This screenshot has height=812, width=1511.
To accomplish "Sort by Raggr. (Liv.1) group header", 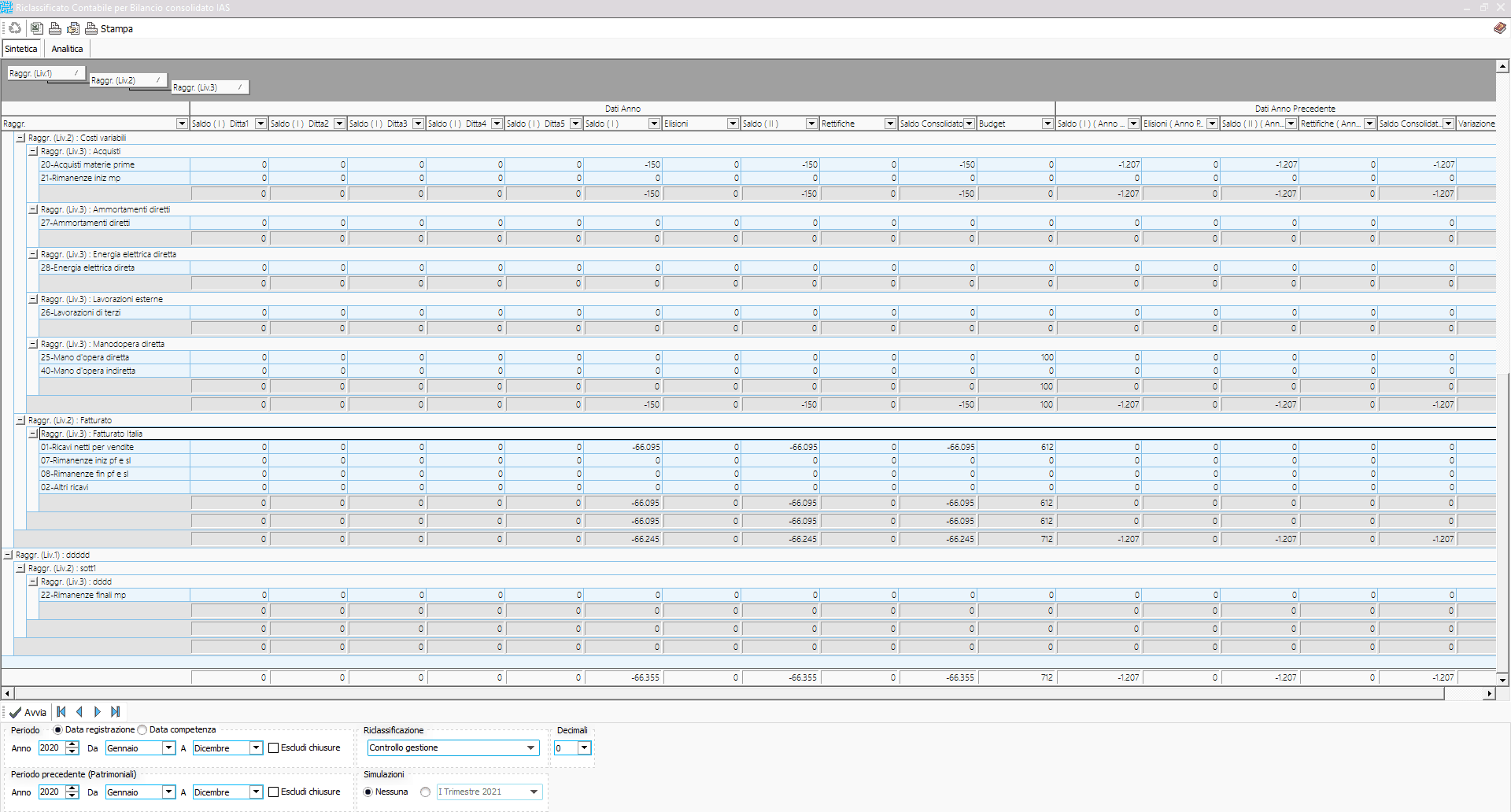I will click(46, 73).
